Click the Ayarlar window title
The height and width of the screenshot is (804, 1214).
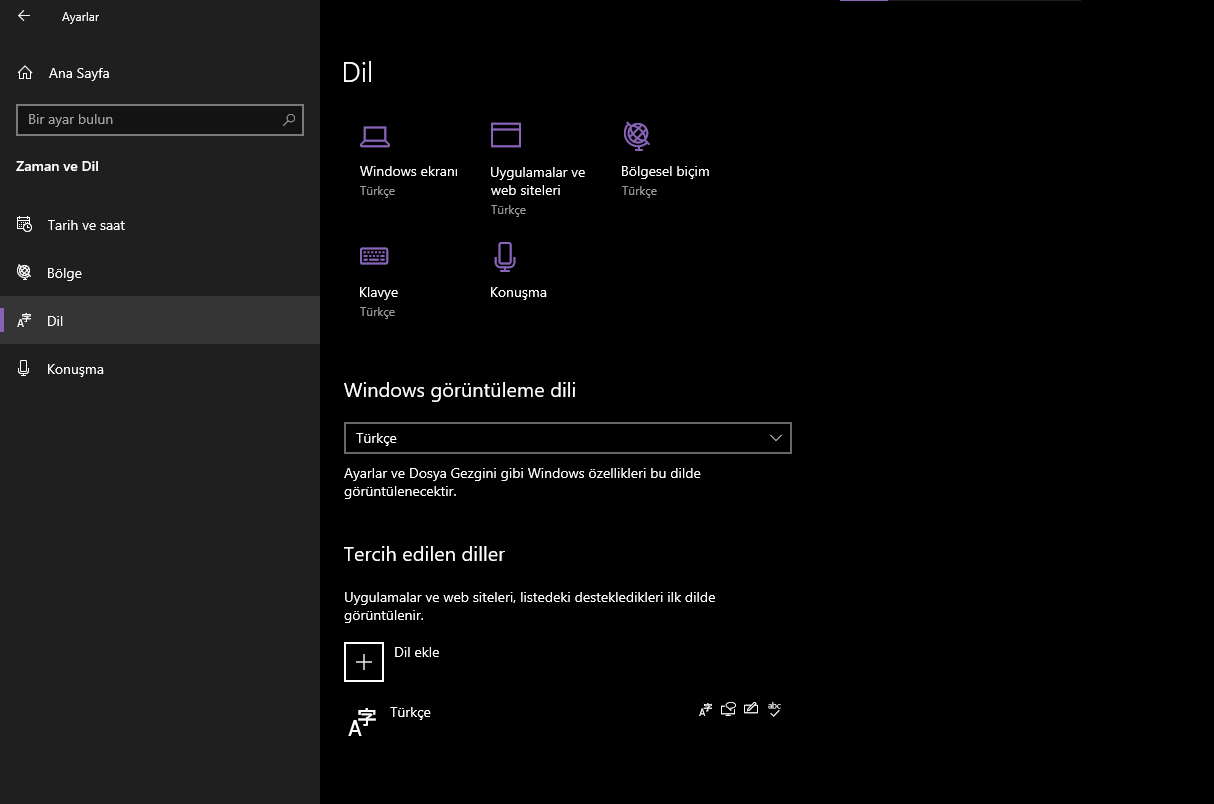(80, 16)
